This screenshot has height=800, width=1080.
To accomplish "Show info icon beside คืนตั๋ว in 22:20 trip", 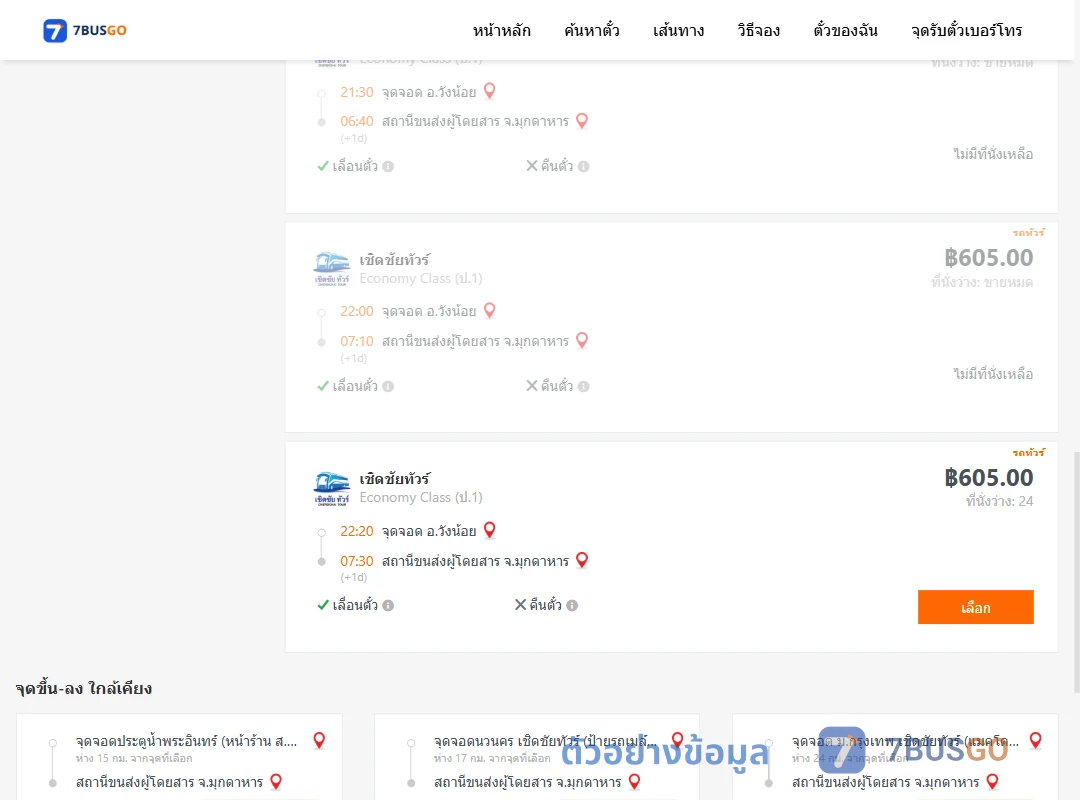I will tap(572, 606).
